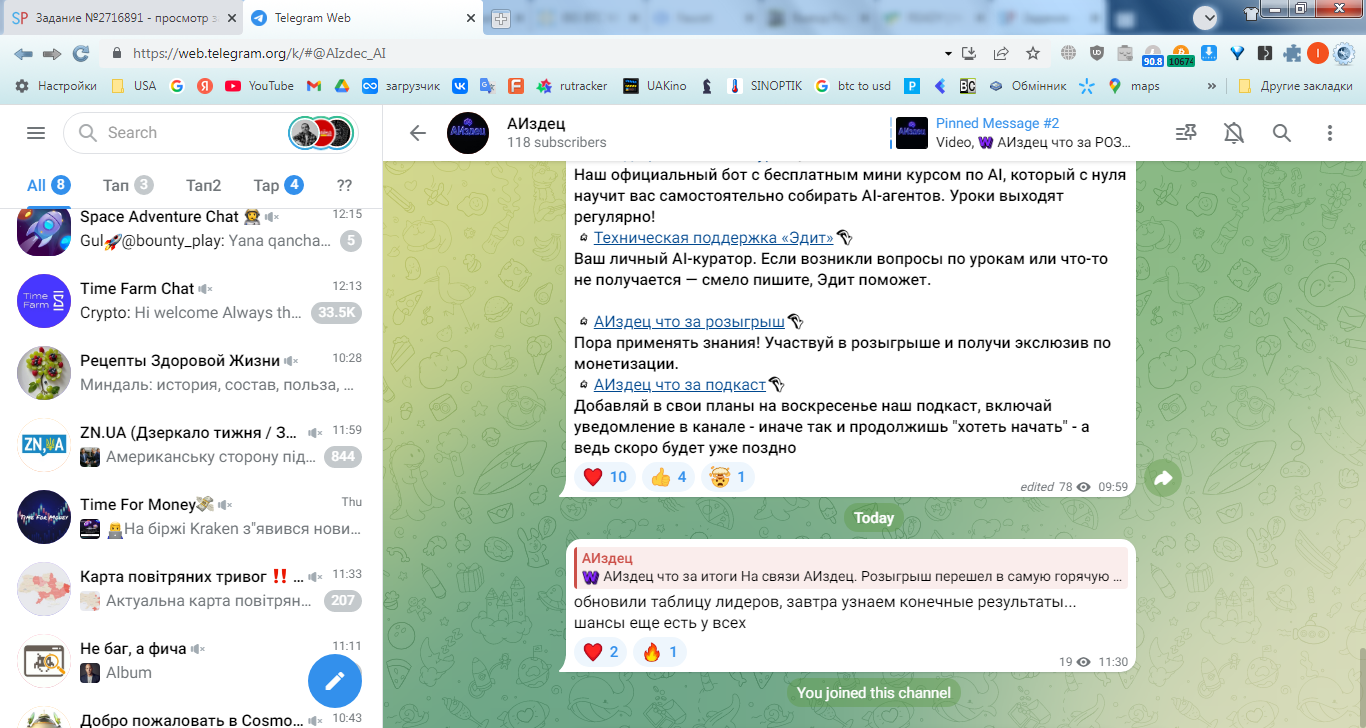Viewport: 1366px width, 728px height.
Task: Open the АИздец channel avatar
Action: (x=468, y=133)
